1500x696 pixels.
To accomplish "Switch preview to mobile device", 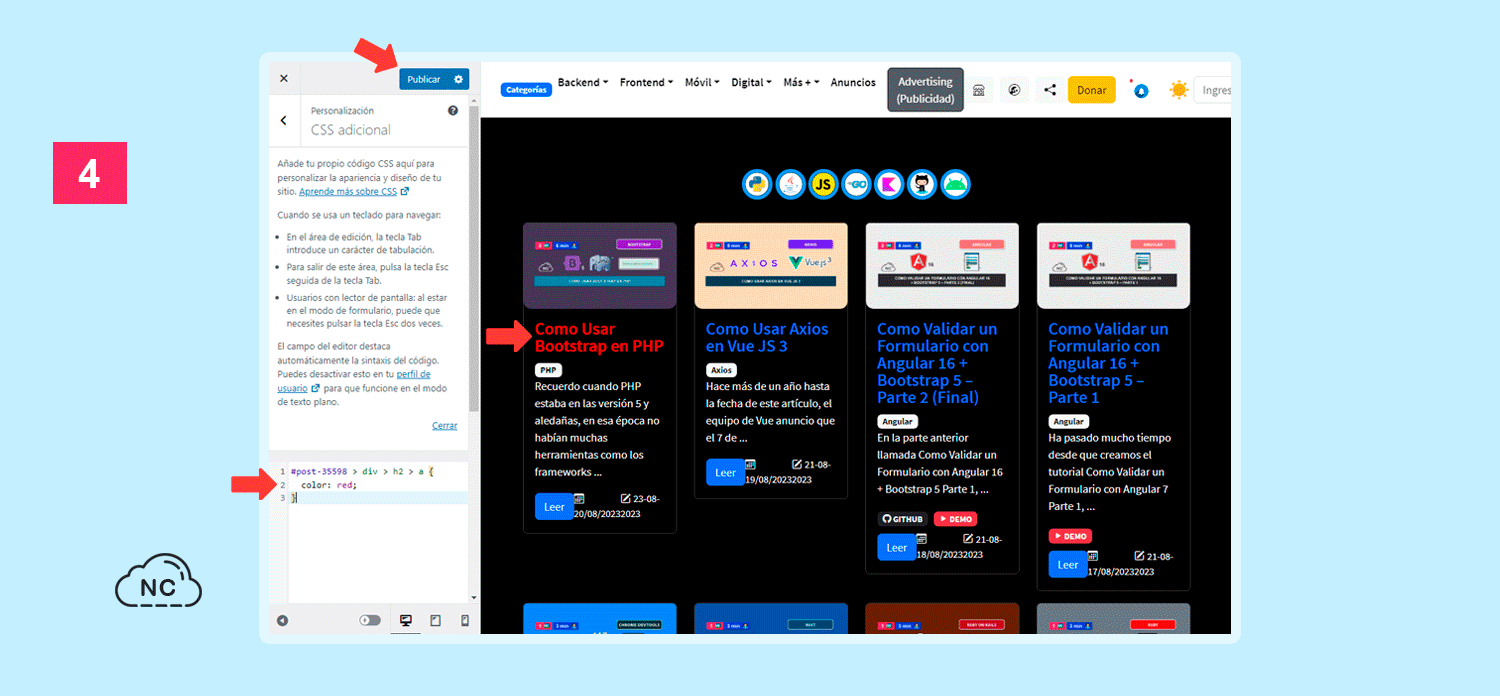I will [465, 620].
